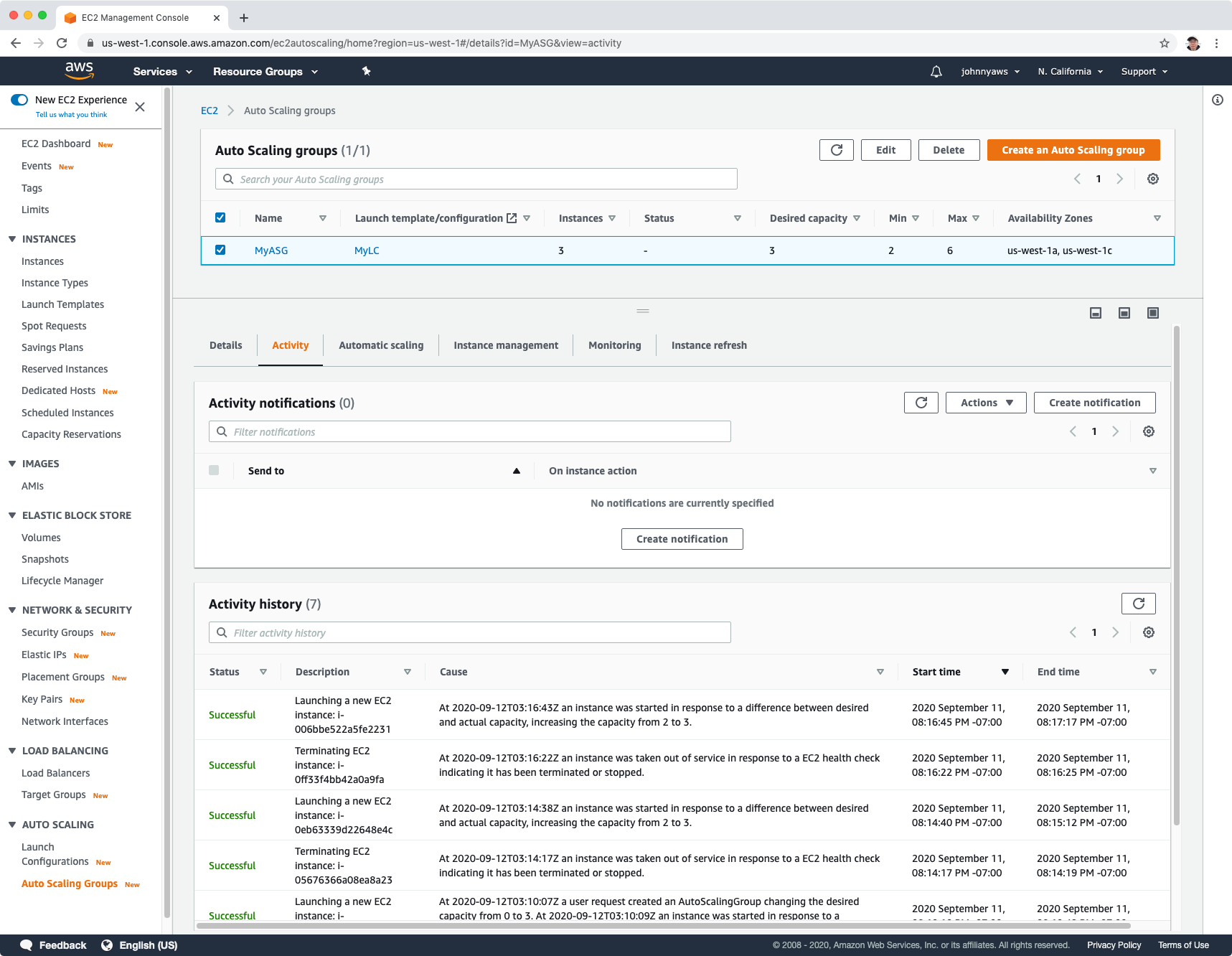The height and width of the screenshot is (956, 1232).
Task: Focus the Filter notifications field
Action: [470, 431]
